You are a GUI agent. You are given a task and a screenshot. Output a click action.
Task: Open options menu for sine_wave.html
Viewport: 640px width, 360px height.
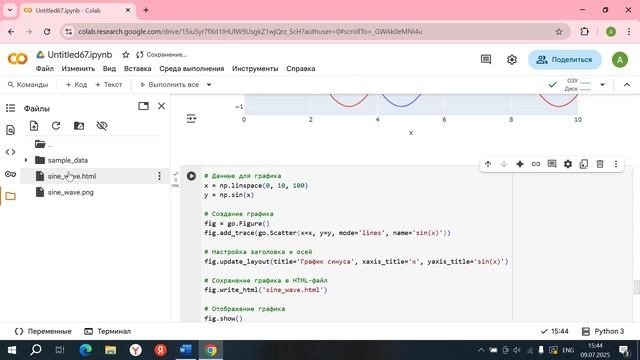(x=159, y=176)
